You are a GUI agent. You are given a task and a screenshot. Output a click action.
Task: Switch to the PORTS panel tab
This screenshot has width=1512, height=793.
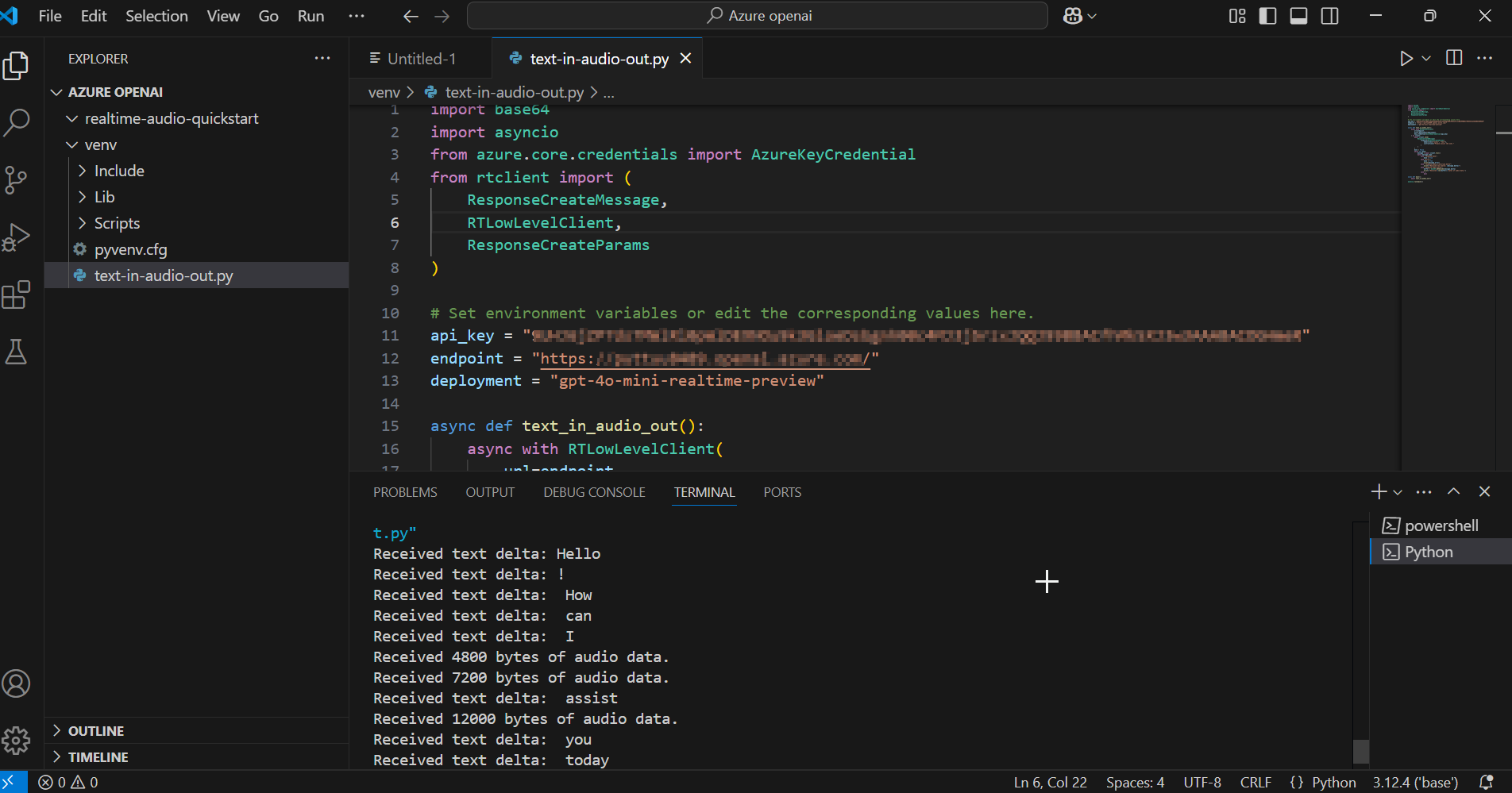coord(782,492)
